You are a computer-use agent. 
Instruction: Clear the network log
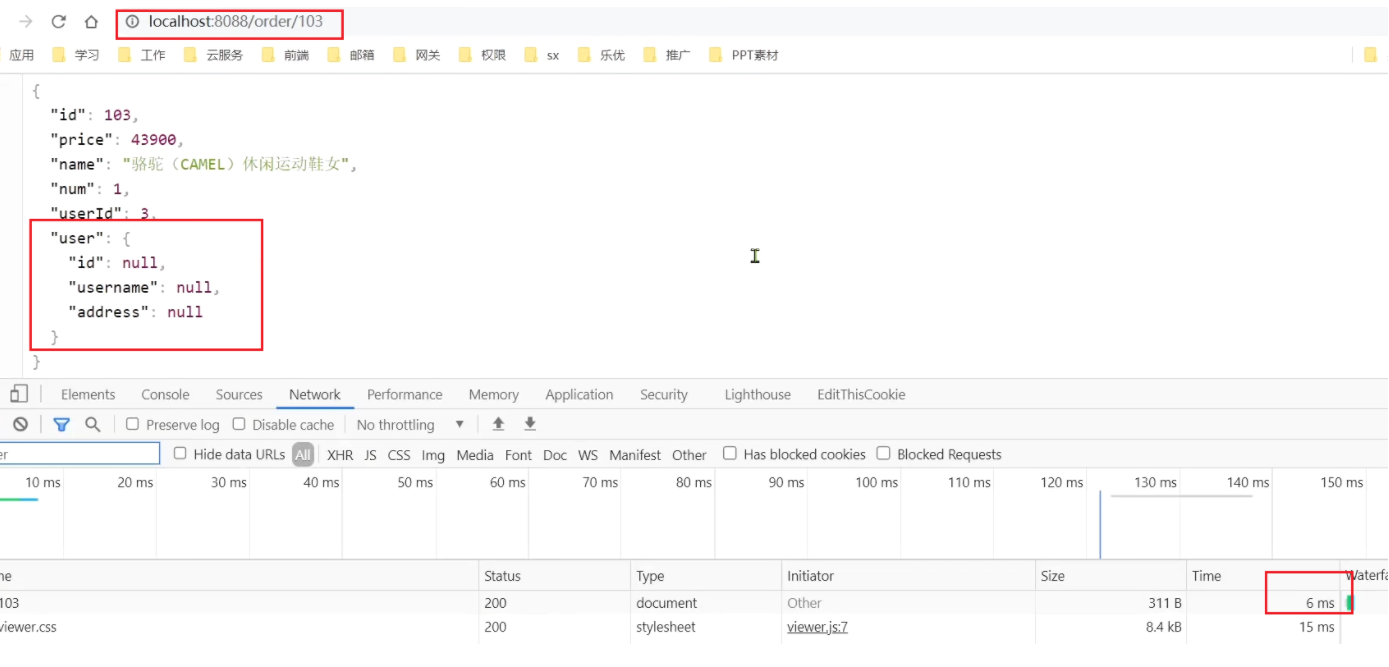(x=20, y=424)
